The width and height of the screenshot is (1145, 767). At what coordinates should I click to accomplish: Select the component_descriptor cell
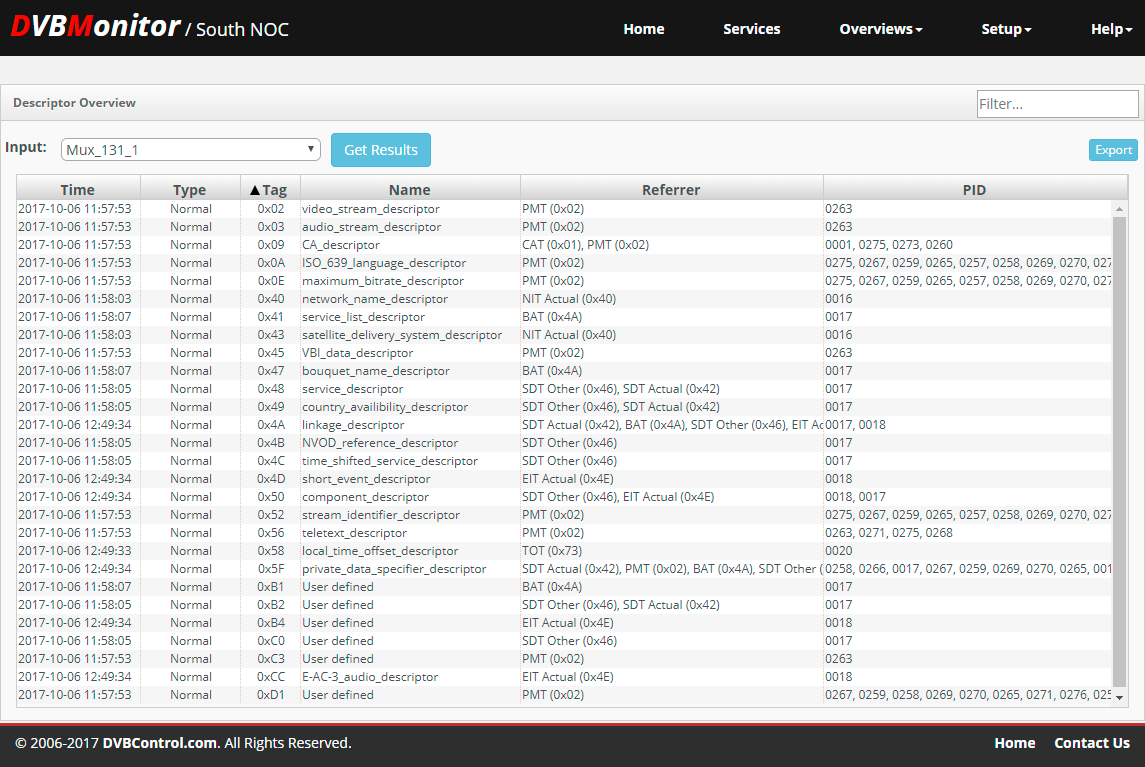365,497
